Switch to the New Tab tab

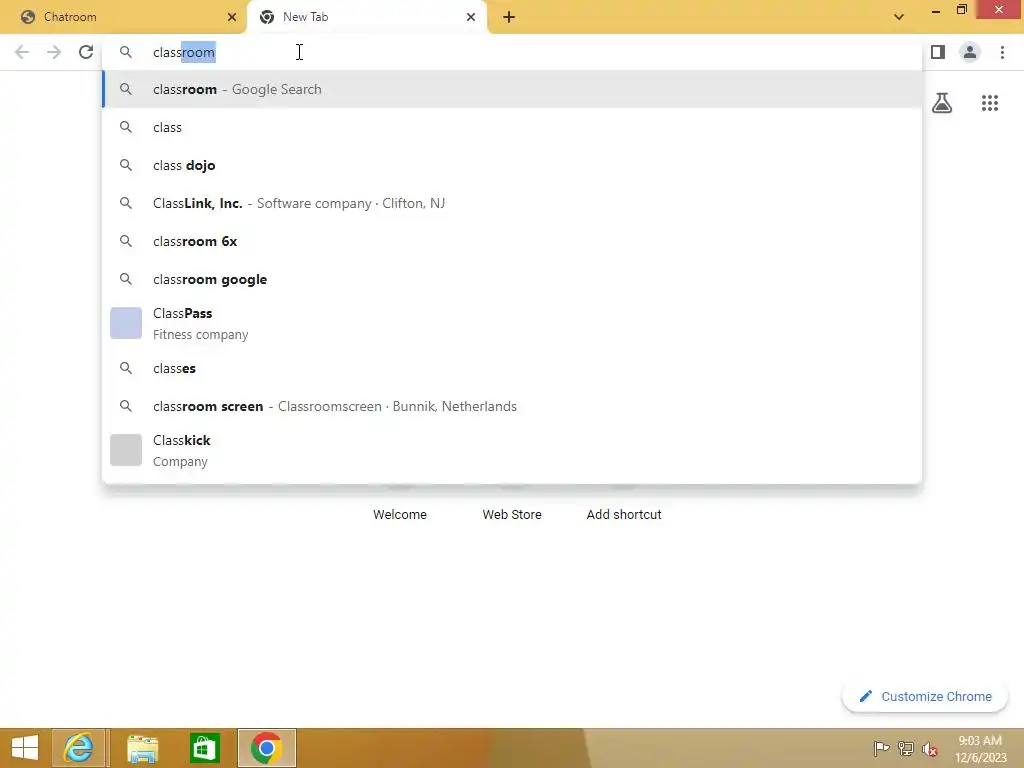coord(366,18)
